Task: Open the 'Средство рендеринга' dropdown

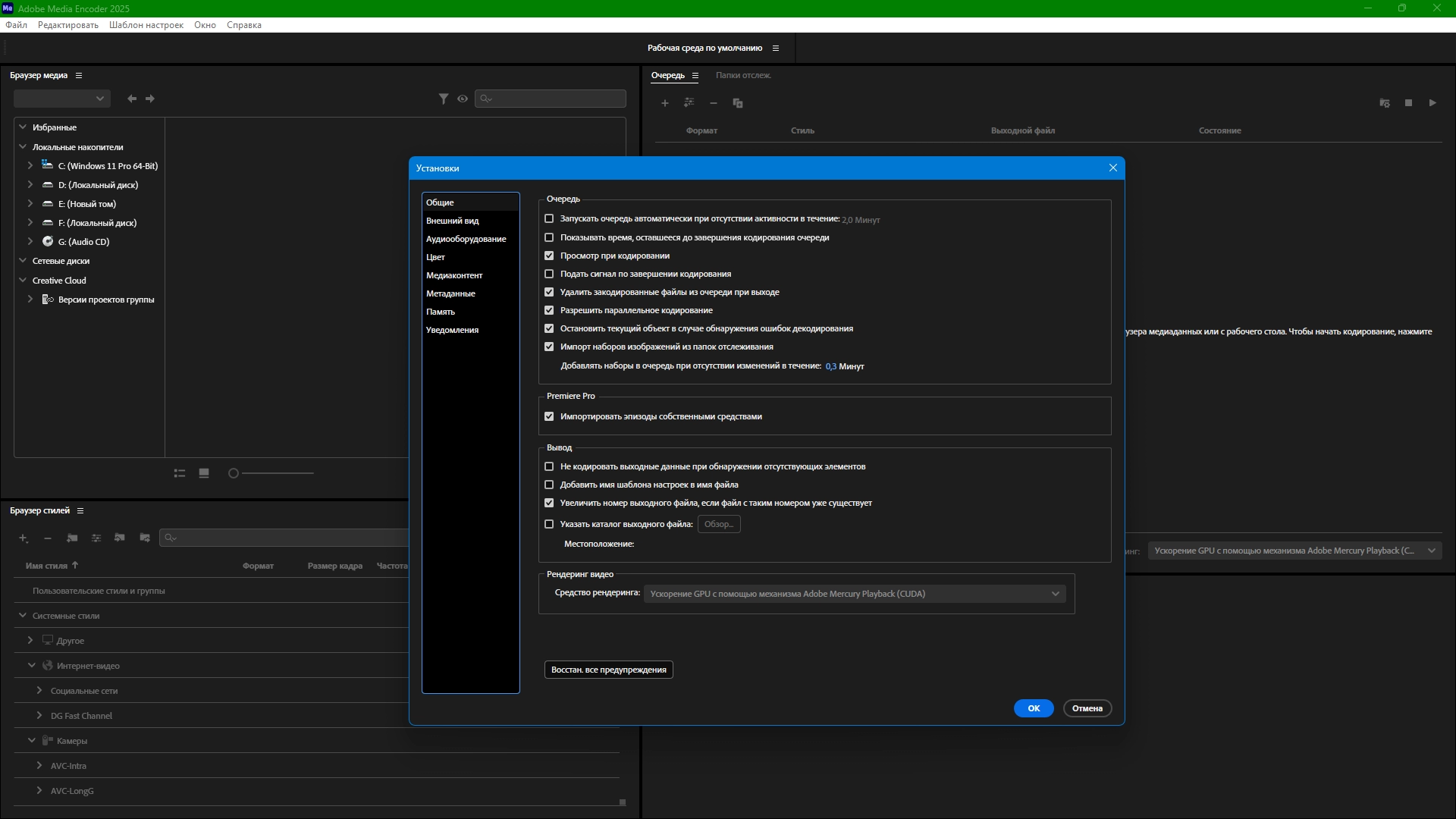Action: (855, 594)
